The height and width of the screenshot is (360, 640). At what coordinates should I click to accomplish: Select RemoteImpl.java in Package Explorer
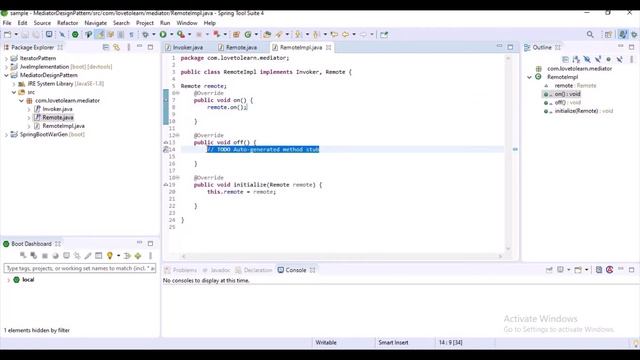tap(63, 126)
